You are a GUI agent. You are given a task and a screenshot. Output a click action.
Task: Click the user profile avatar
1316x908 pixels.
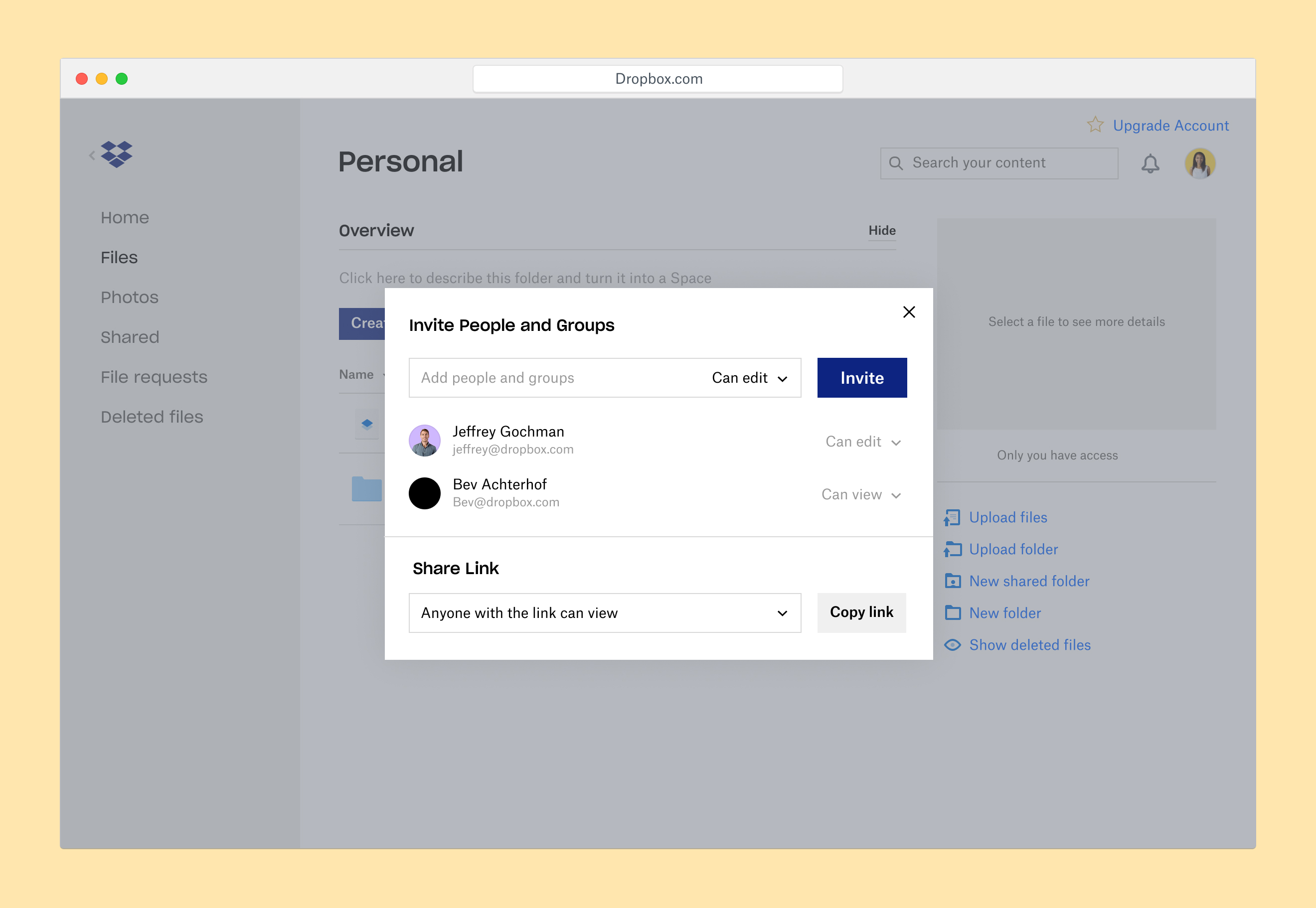coord(1199,164)
